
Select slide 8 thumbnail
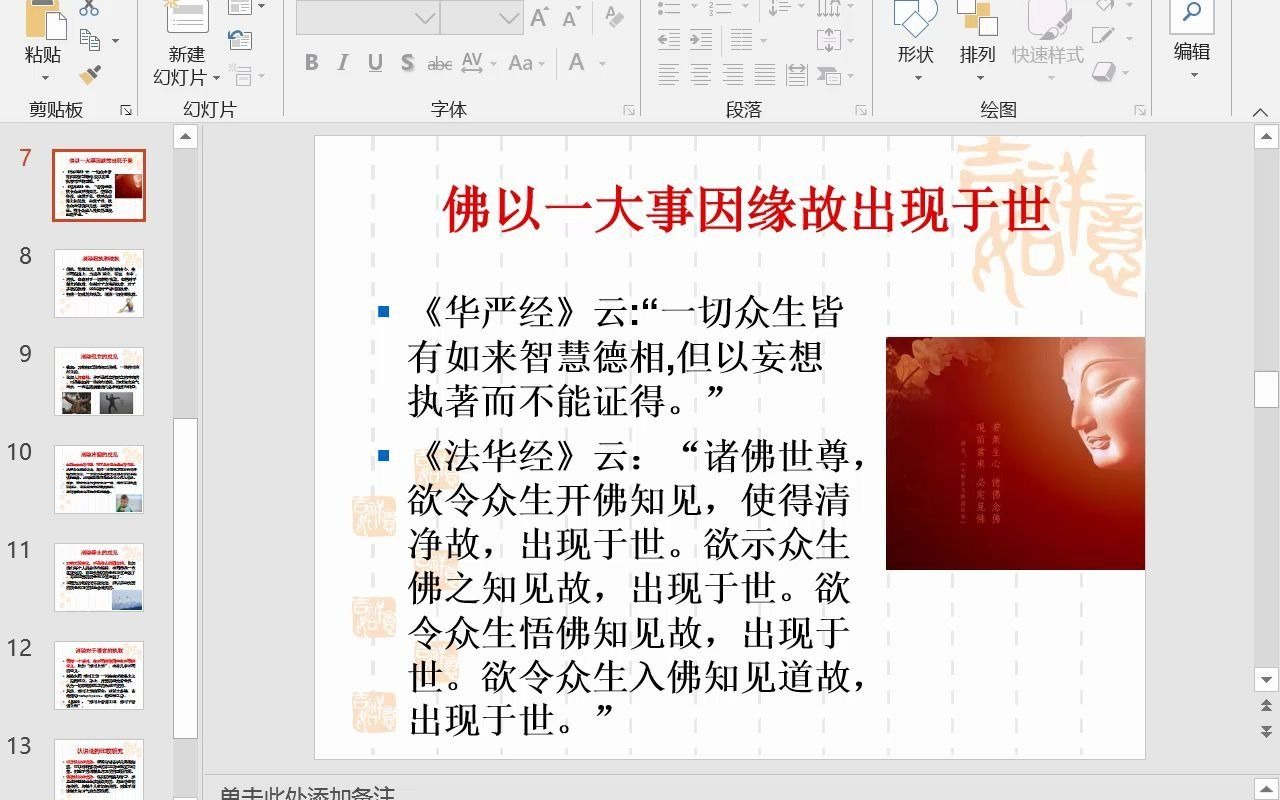coord(99,283)
